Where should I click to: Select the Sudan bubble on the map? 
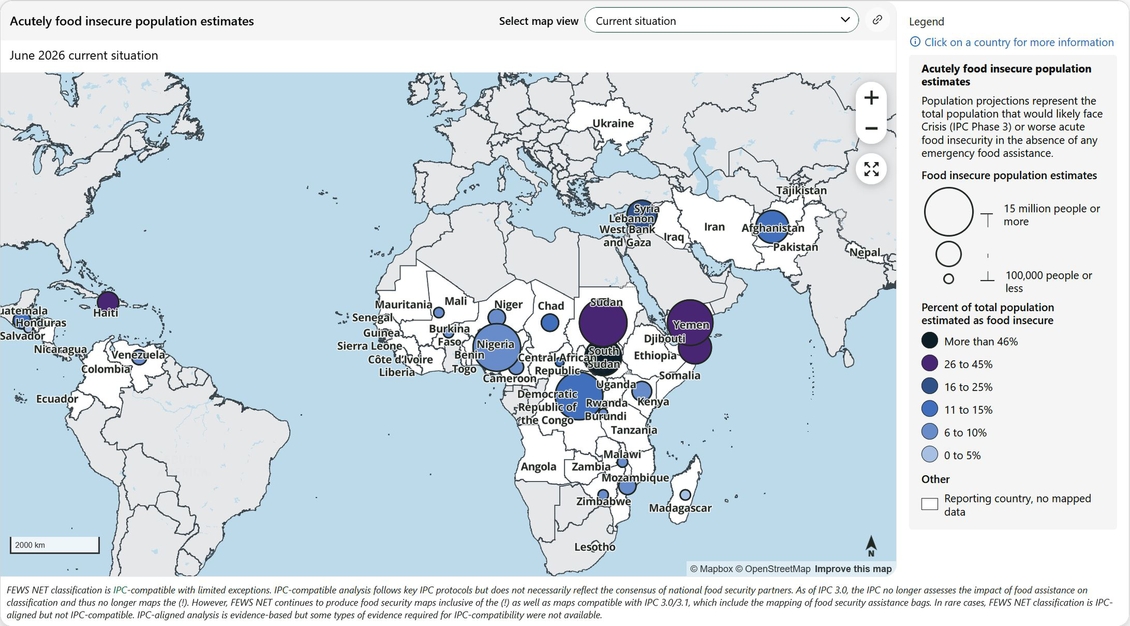pos(602,323)
